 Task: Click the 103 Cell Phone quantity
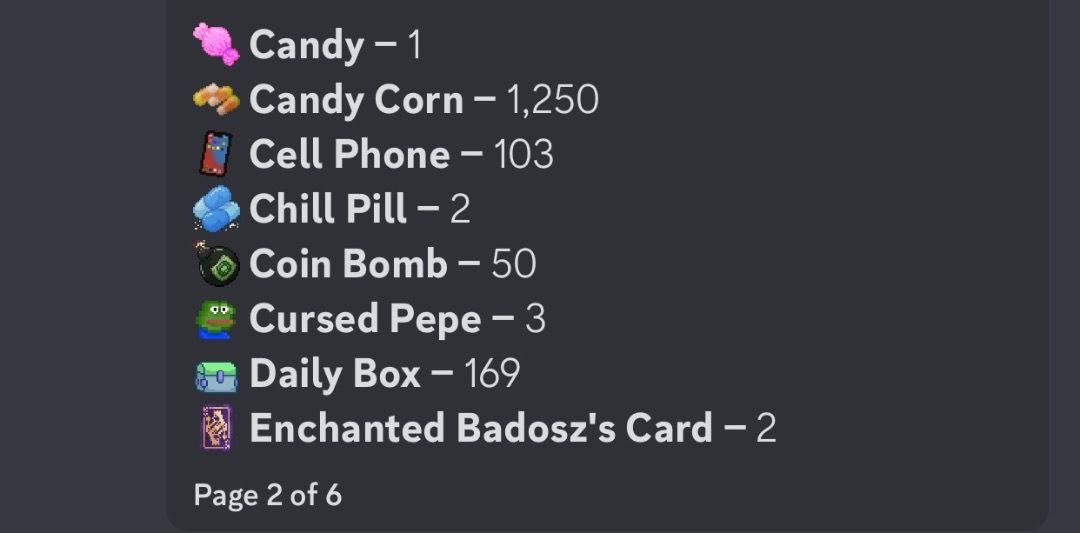(x=523, y=155)
